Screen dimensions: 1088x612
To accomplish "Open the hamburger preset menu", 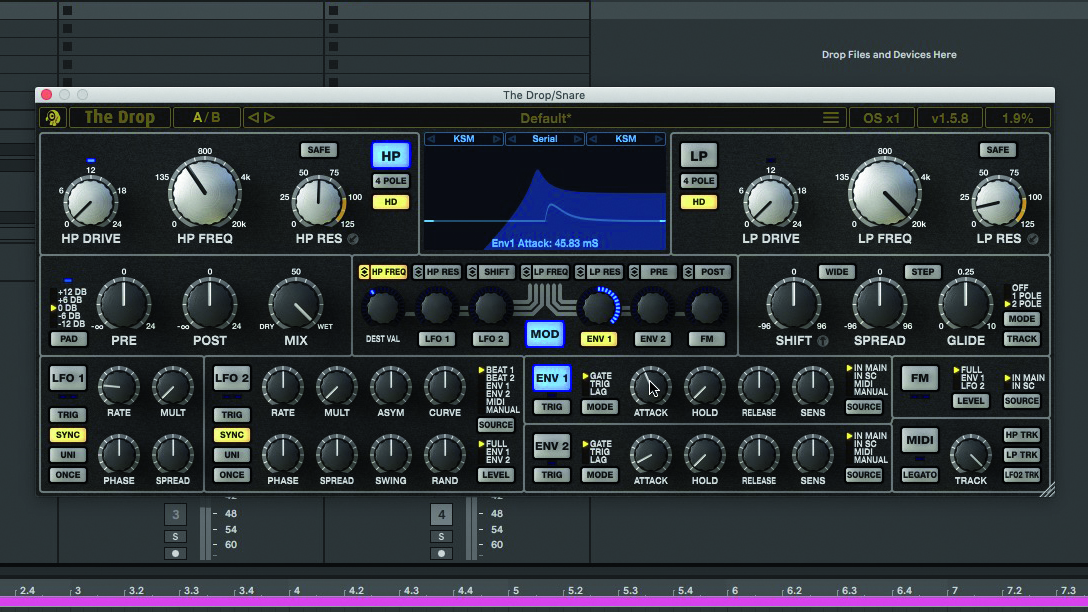I will [831, 118].
